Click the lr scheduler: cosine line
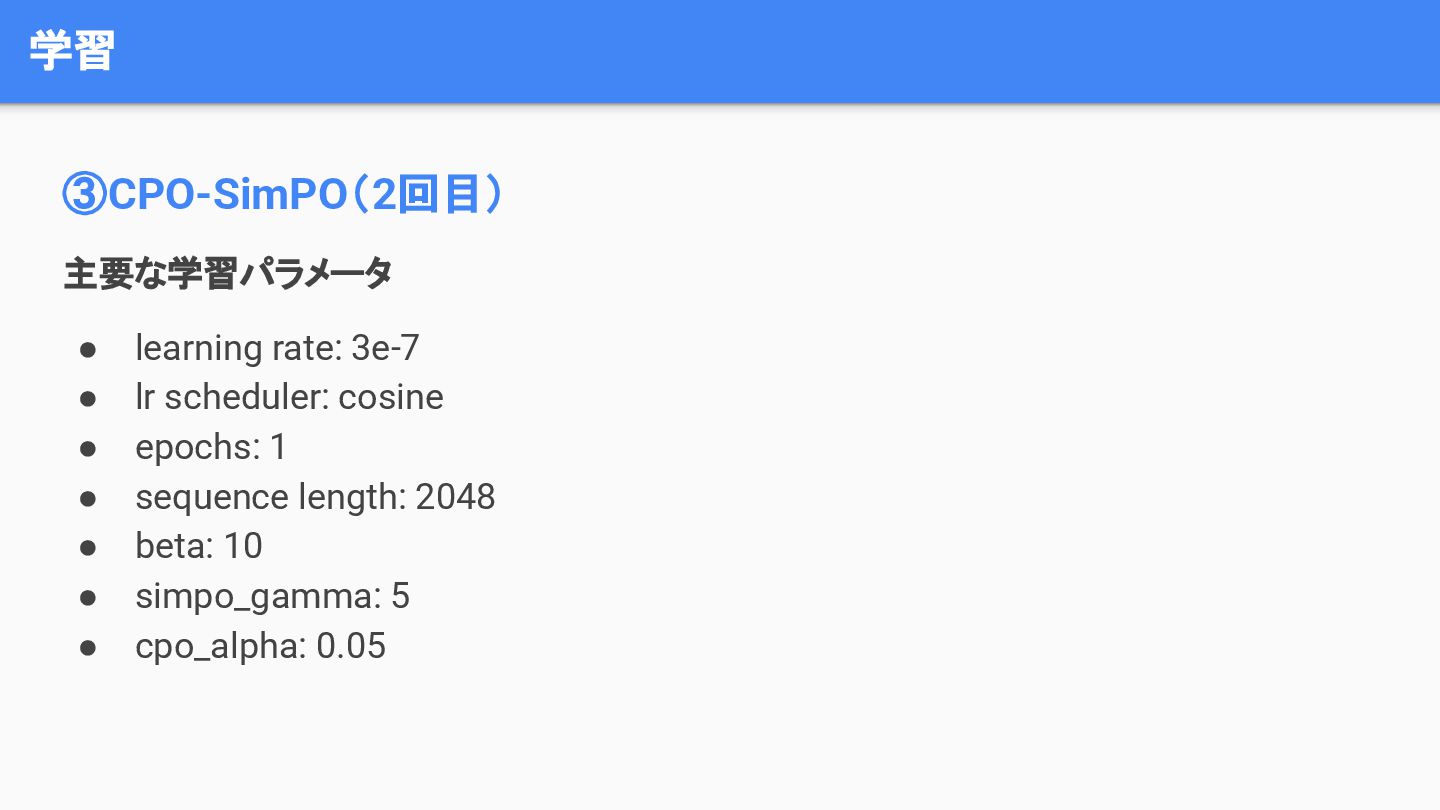This screenshot has width=1440, height=810. tap(289, 397)
